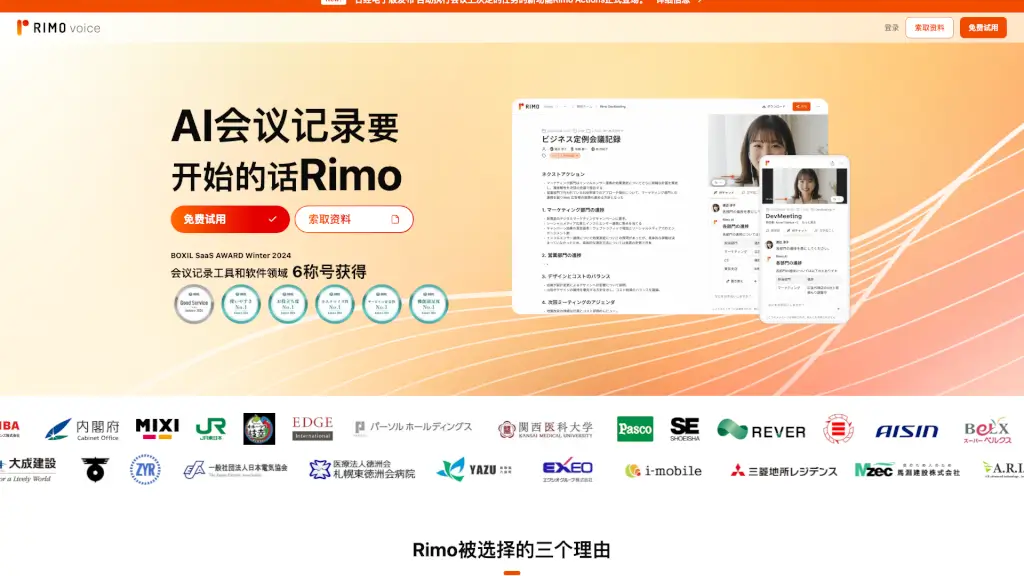1024x576 pixels.
Task: Click the download icon in the meeting record mockup
Action: click(763, 107)
